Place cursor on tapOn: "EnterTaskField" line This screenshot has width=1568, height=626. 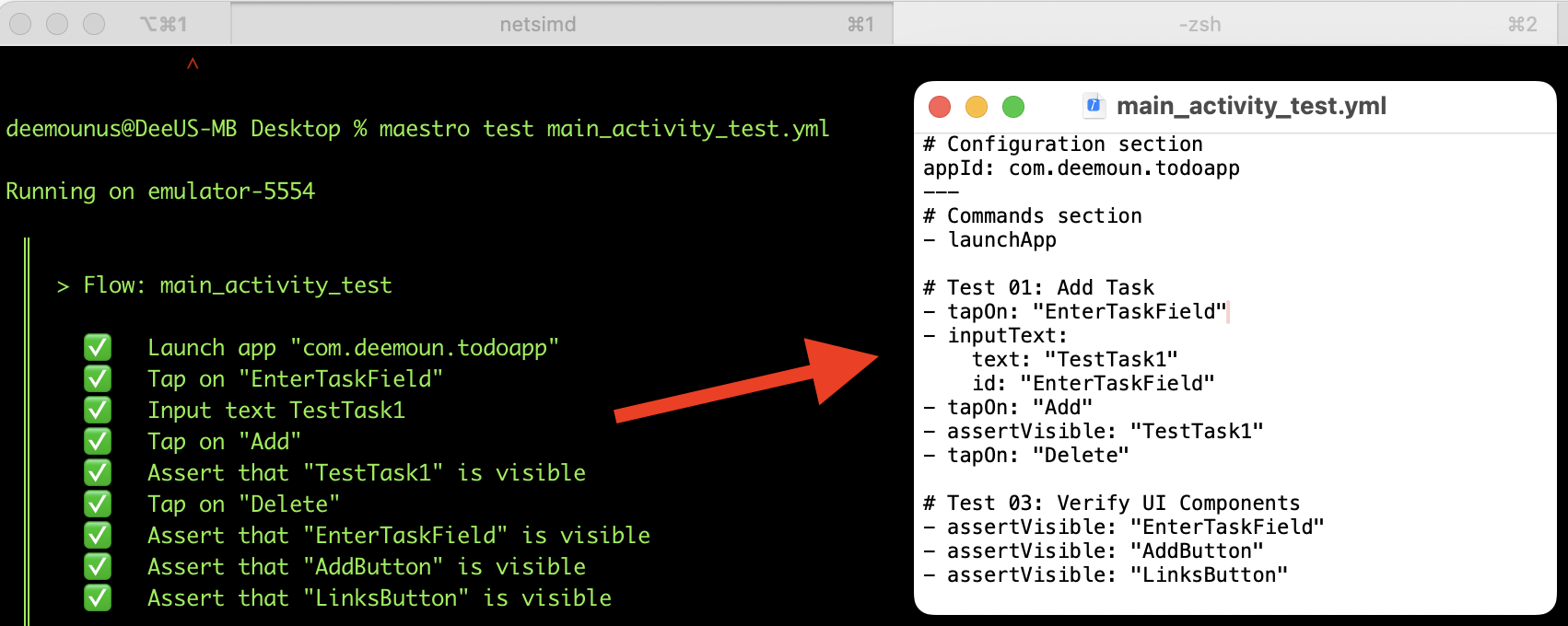[x=1075, y=312]
